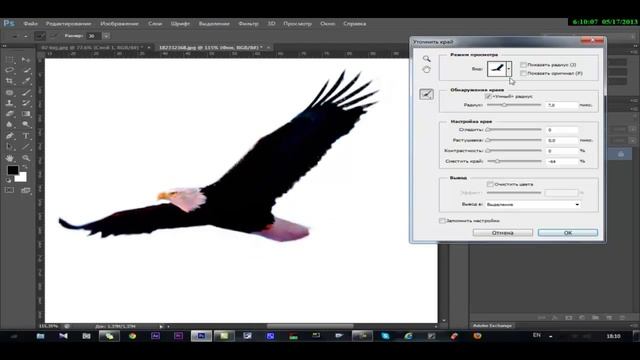Open the Размер brush size dropdown
Viewport: 640px width, 360px height.
(x=106, y=36)
